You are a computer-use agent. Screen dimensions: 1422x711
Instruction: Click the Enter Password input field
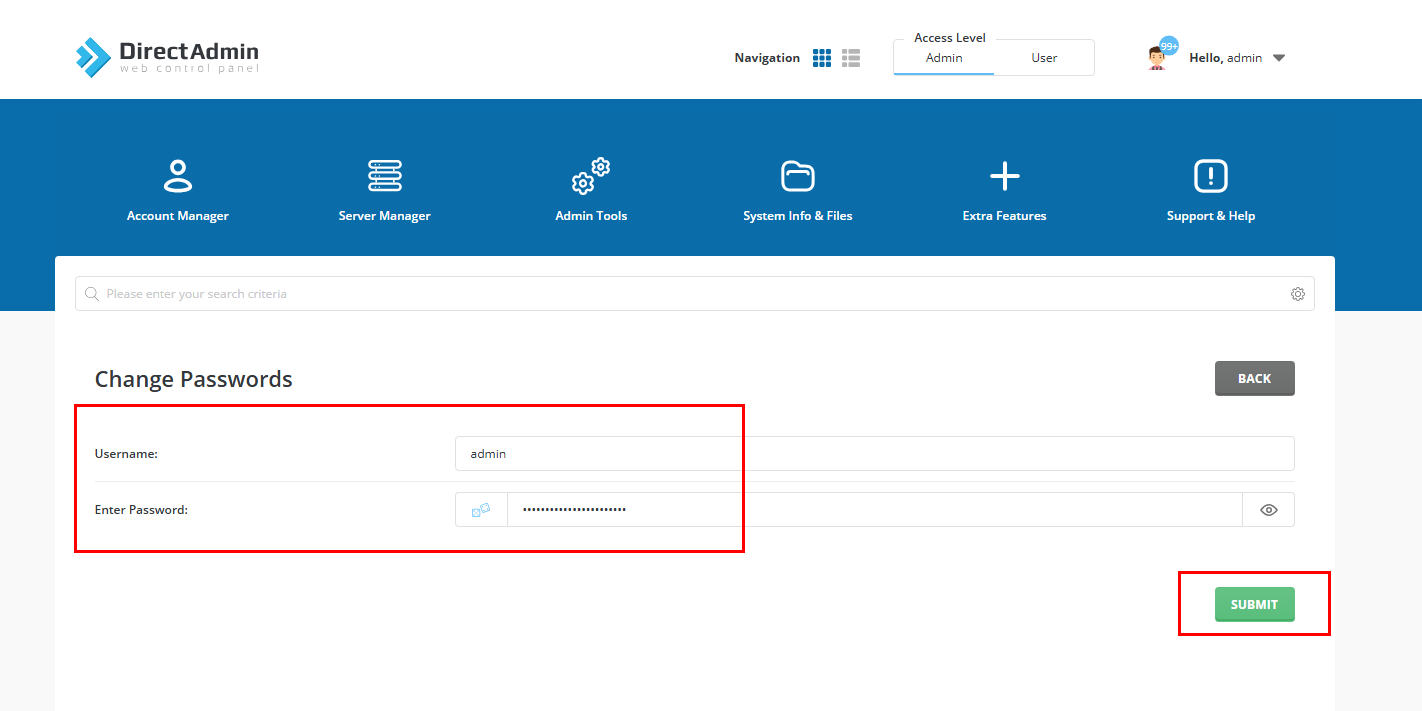pos(875,509)
